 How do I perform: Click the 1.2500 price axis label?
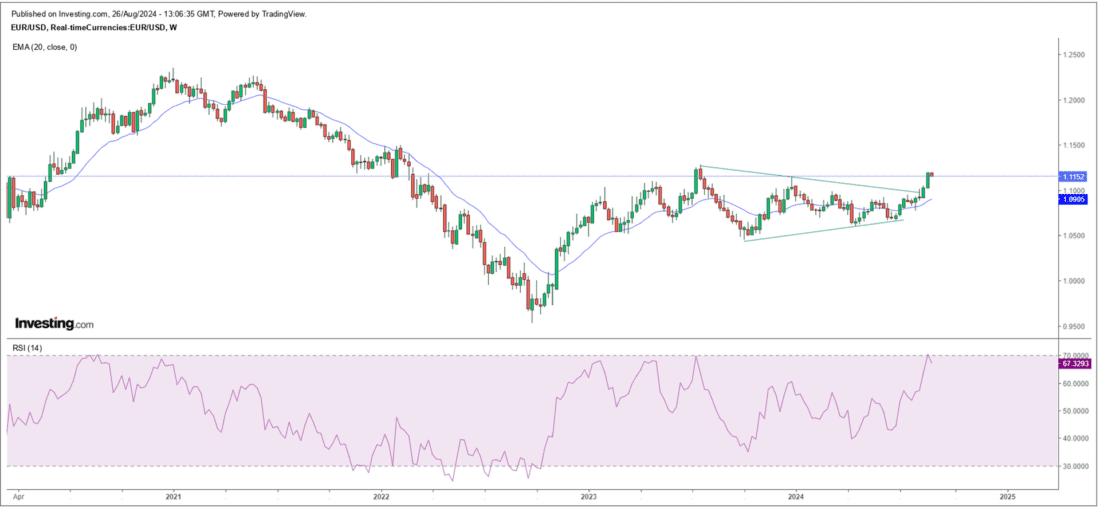[1075, 55]
